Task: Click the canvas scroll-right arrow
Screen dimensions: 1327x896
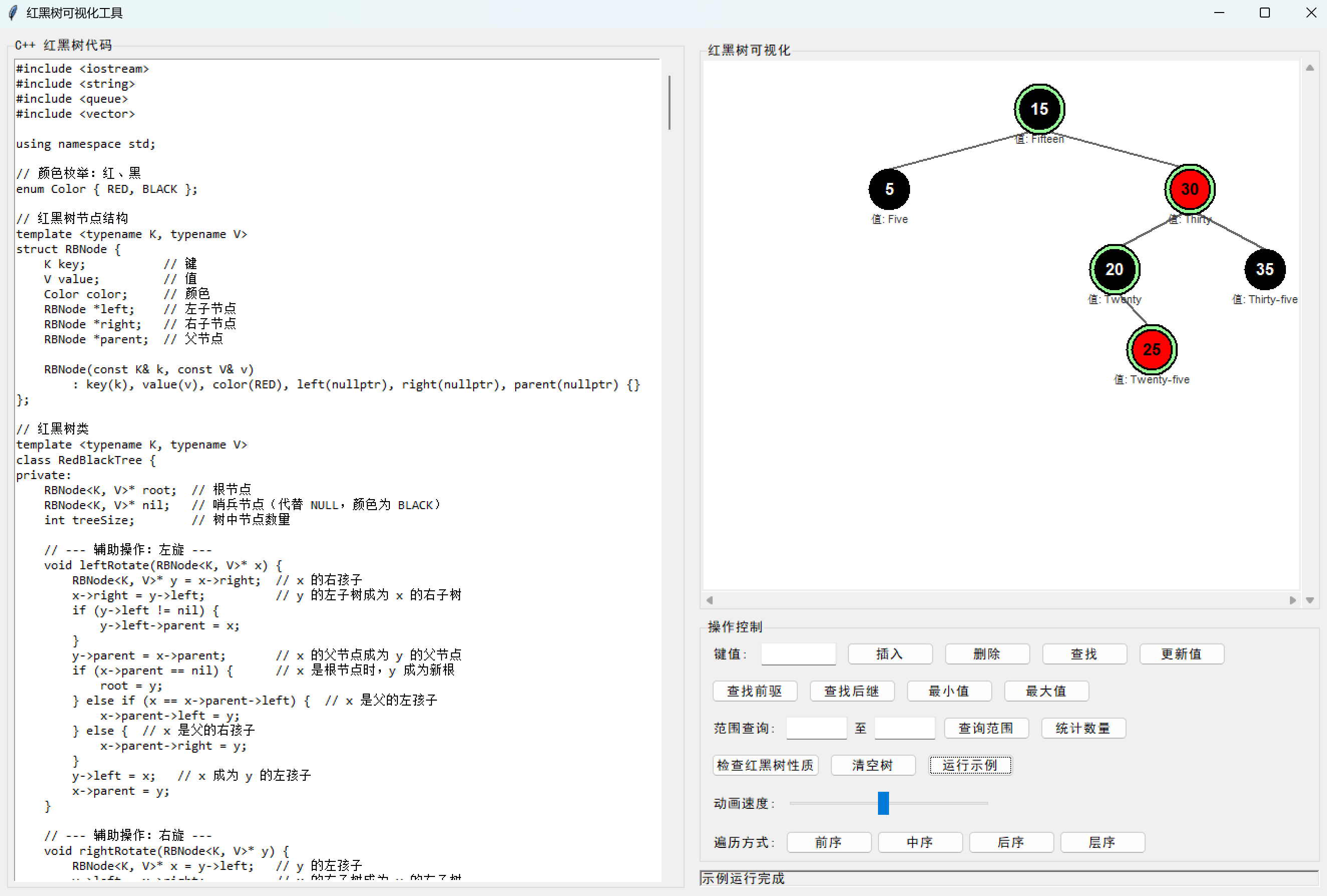Action: (1292, 600)
